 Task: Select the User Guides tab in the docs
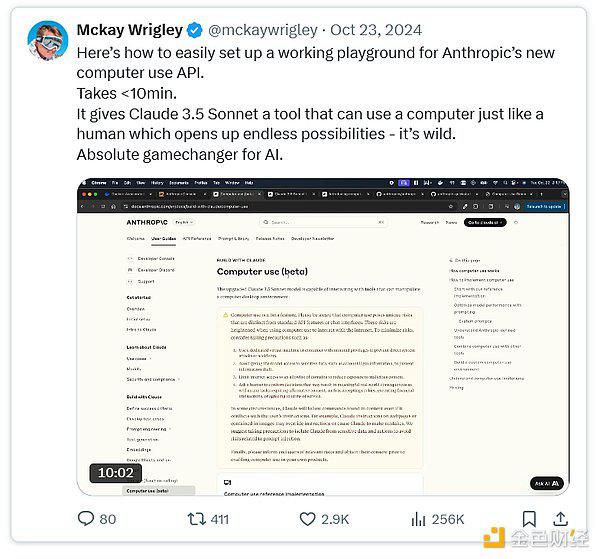pyautogui.click(x=163, y=238)
